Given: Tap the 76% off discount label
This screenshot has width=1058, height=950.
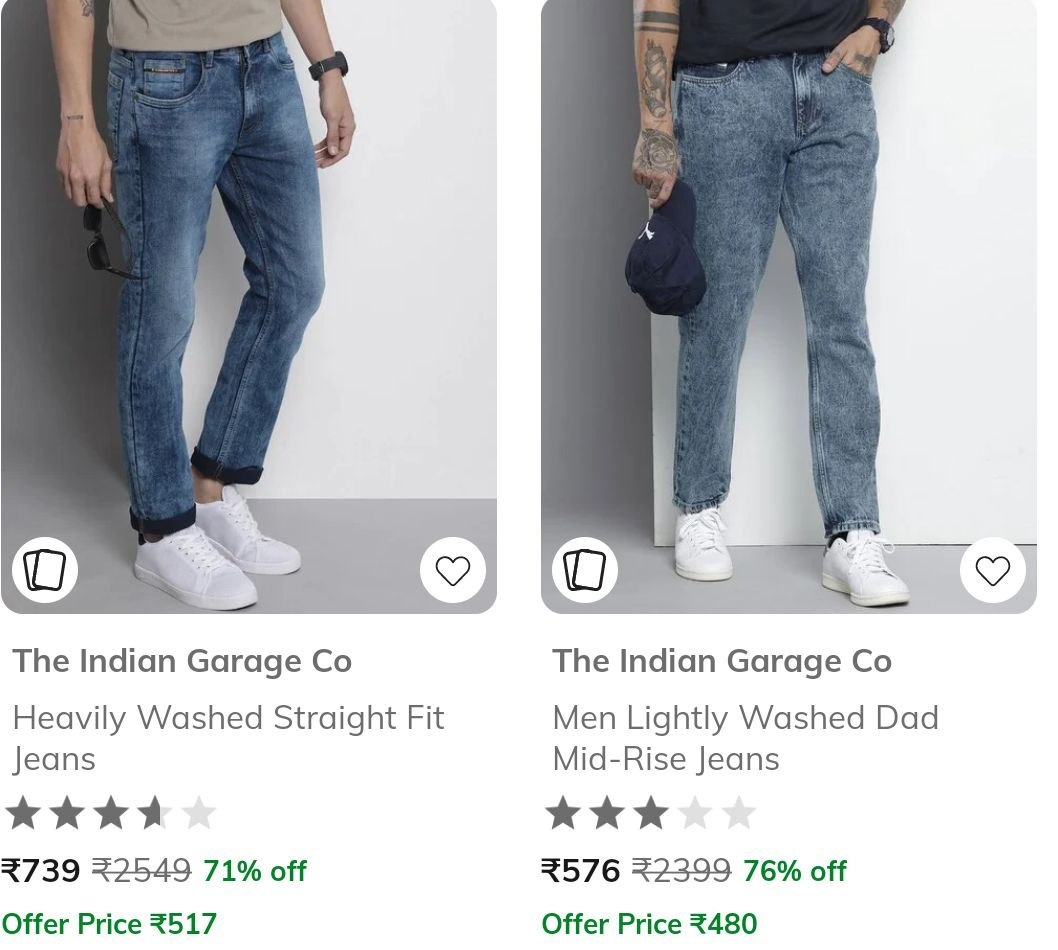Looking at the screenshot, I should point(794,870).
